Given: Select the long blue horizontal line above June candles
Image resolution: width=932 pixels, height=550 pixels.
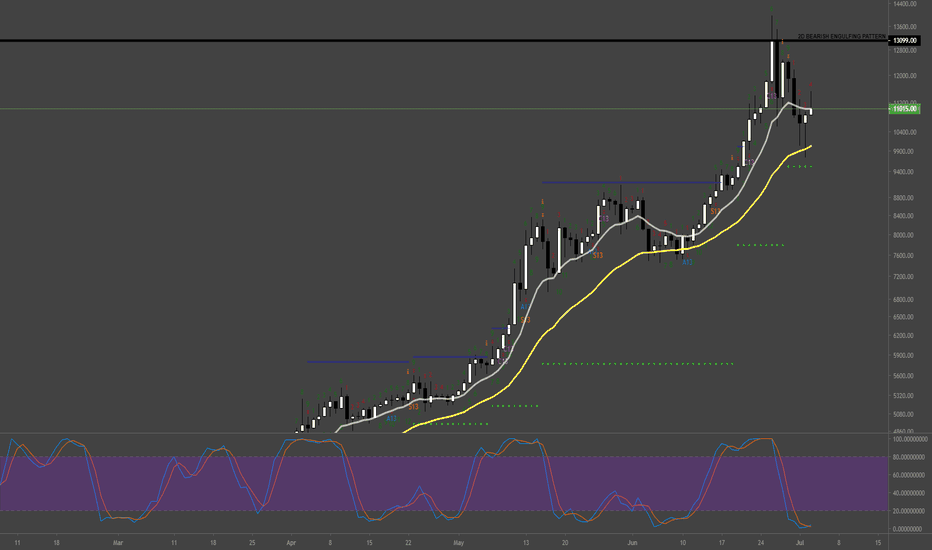Looking at the screenshot, I should pyautogui.click(x=630, y=183).
